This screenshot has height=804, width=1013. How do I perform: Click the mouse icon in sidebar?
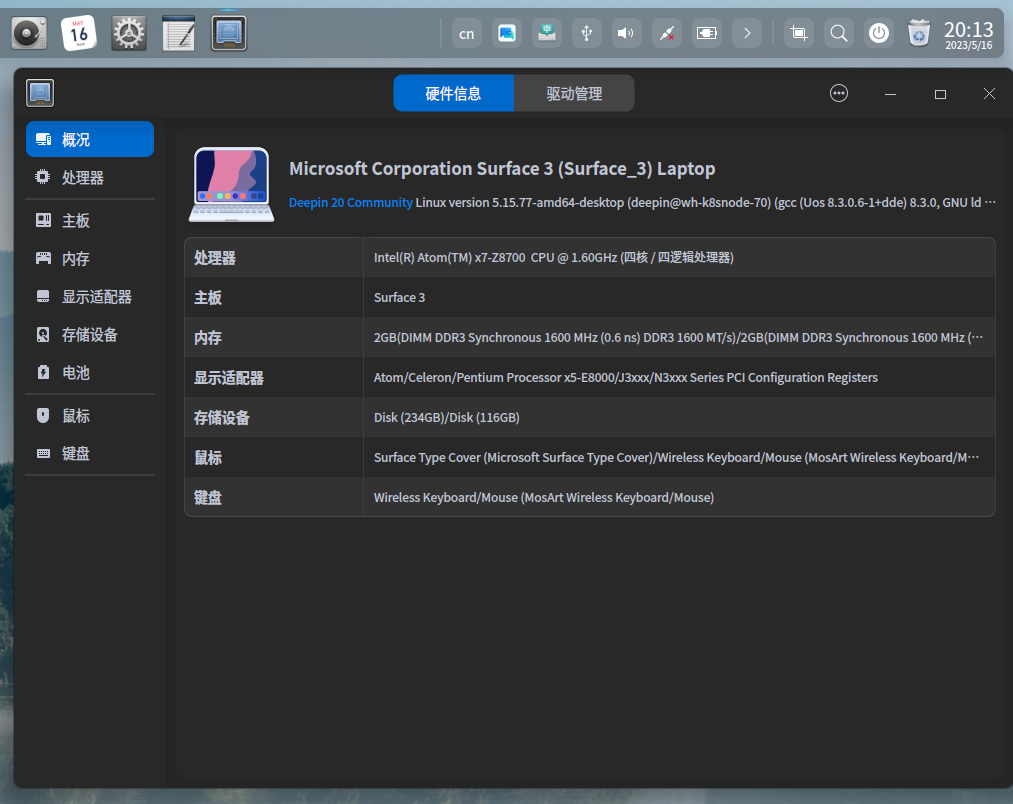(43, 416)
